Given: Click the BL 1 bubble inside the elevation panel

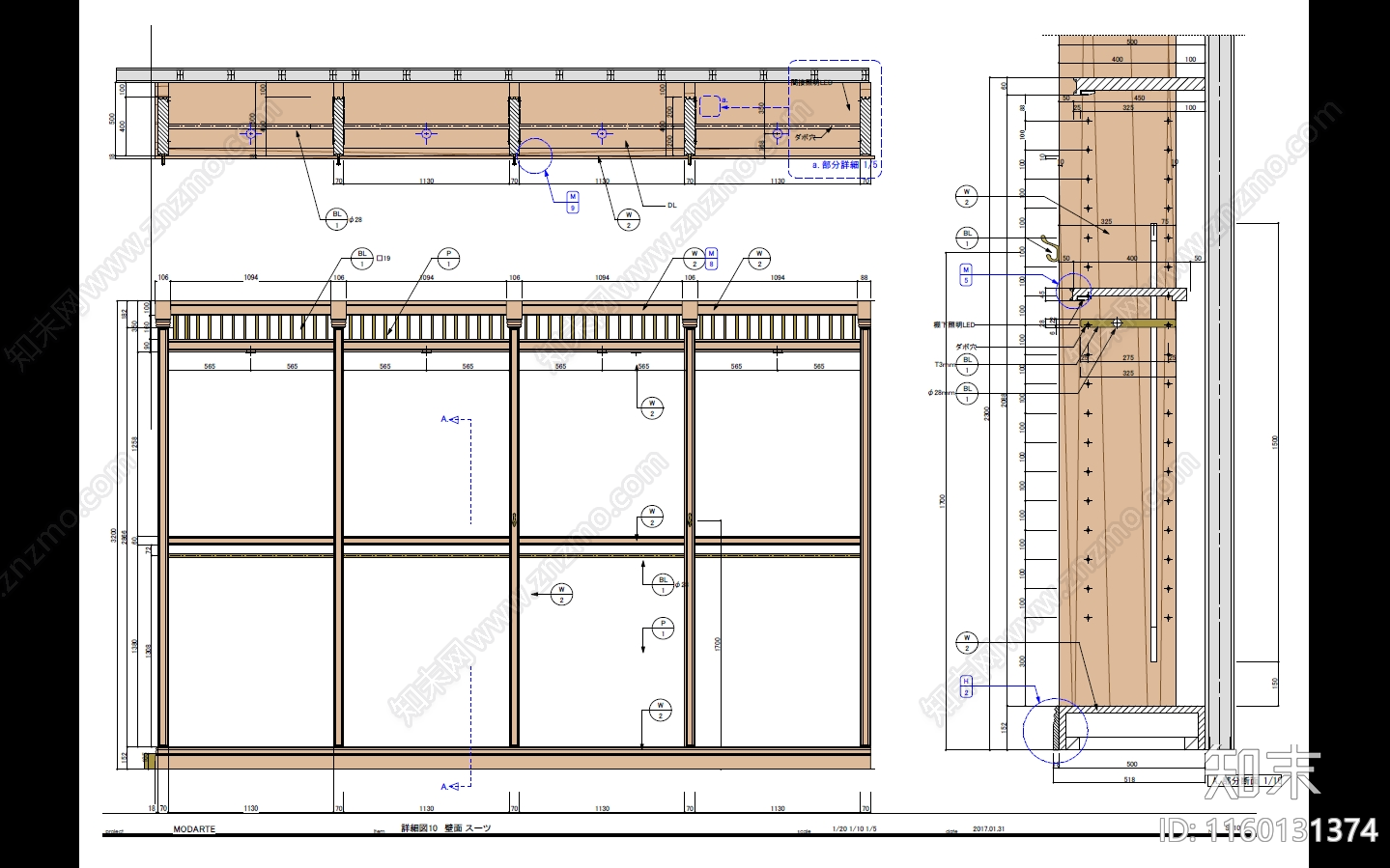Looking at the screenshot, I should click(x=663, y=584).
